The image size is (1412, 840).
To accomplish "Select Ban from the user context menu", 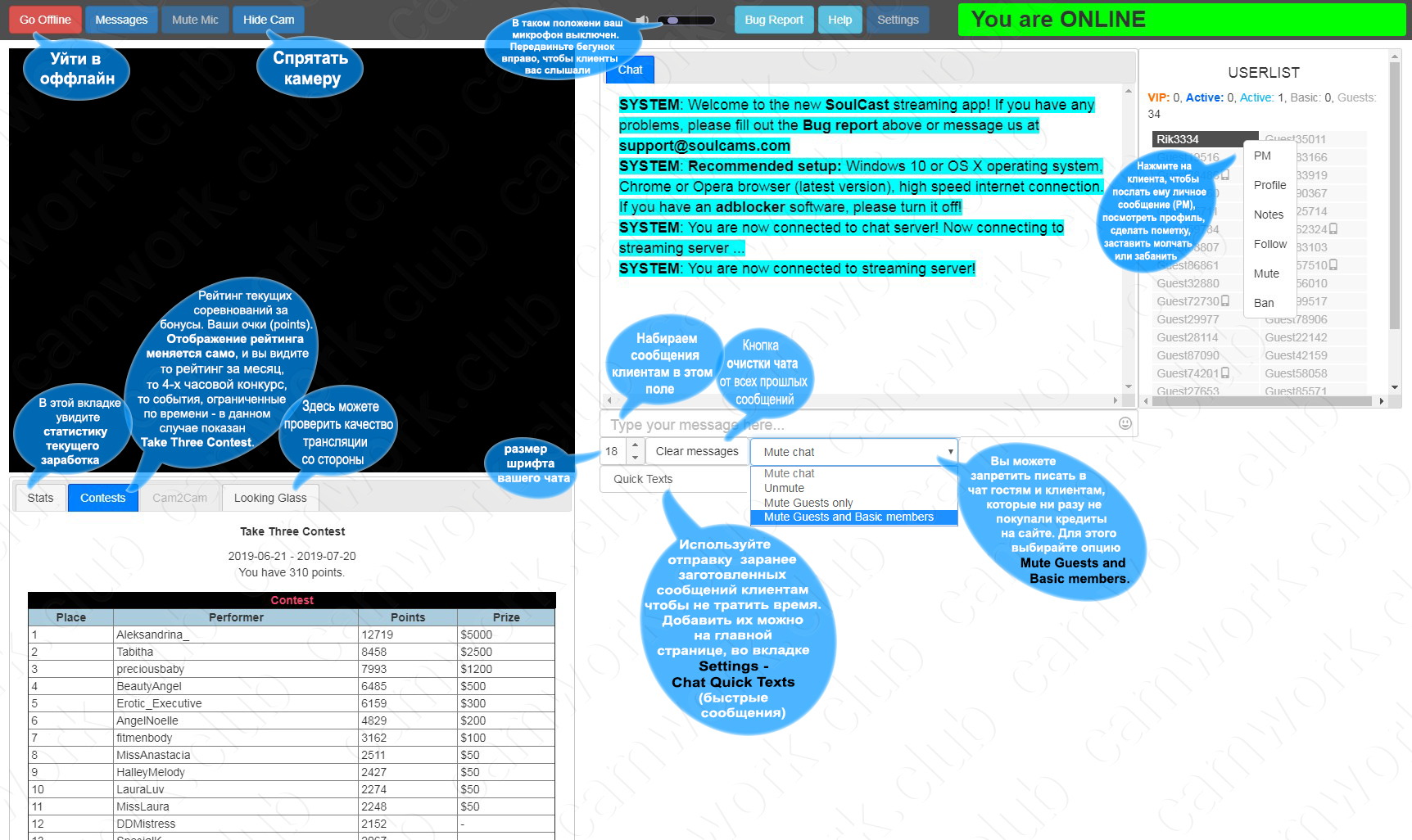I will [x=1264, y=303].
